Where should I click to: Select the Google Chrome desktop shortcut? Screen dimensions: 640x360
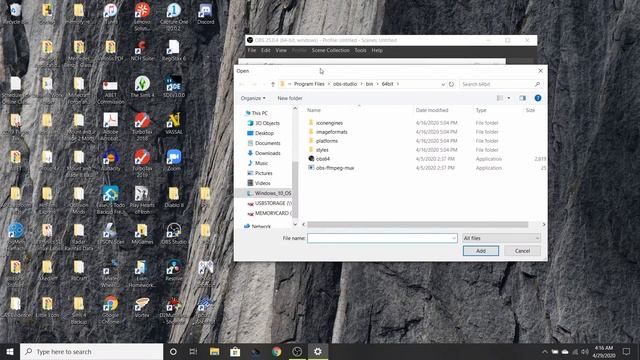pyautogui.click(x=110, y=310)
